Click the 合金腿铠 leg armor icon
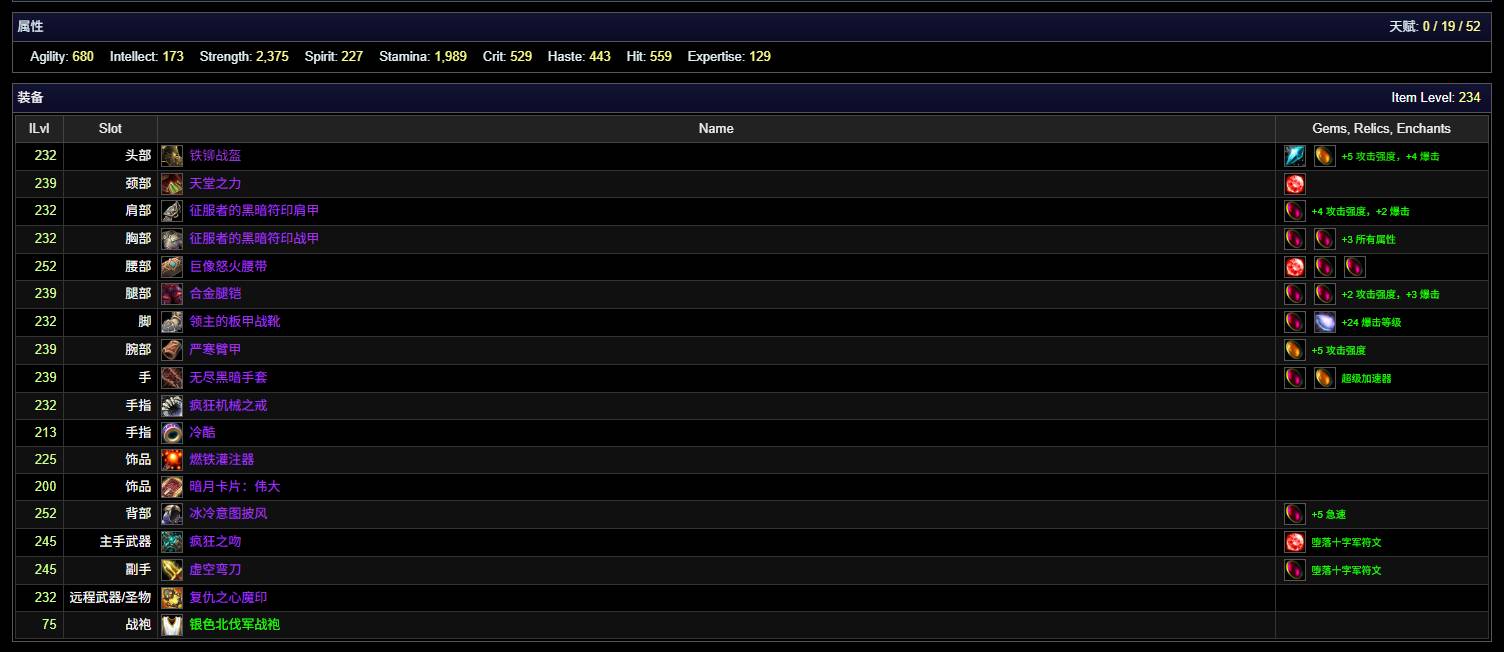Viewport: 1504px width, 652px height. tap(172, 294)
